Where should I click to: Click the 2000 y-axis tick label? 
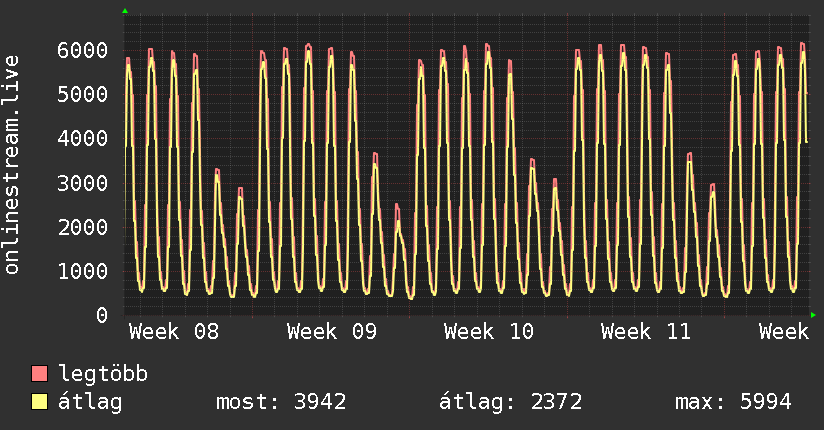tap(83, 228)
